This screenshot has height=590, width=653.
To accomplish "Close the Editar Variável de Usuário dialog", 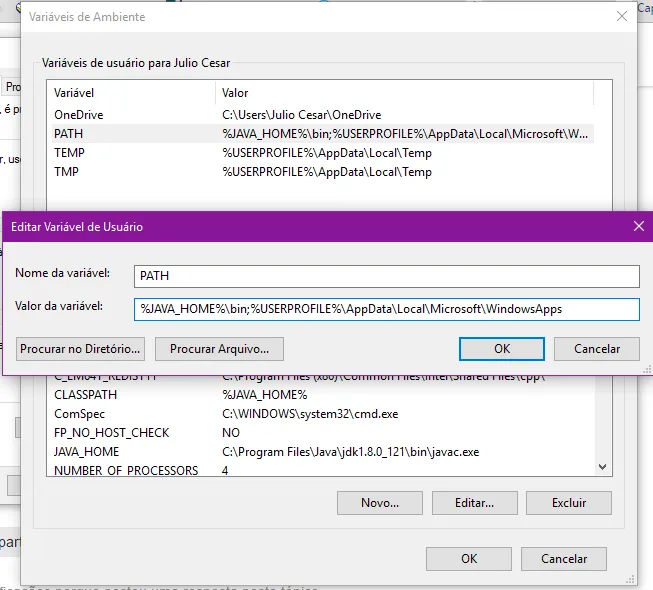I will 639,226.
